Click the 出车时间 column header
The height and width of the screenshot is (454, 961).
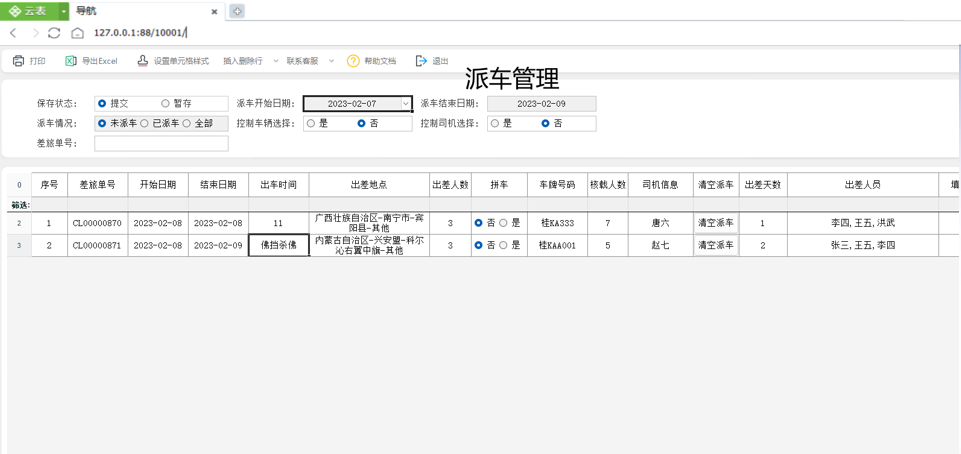click(x=279, y=184)
